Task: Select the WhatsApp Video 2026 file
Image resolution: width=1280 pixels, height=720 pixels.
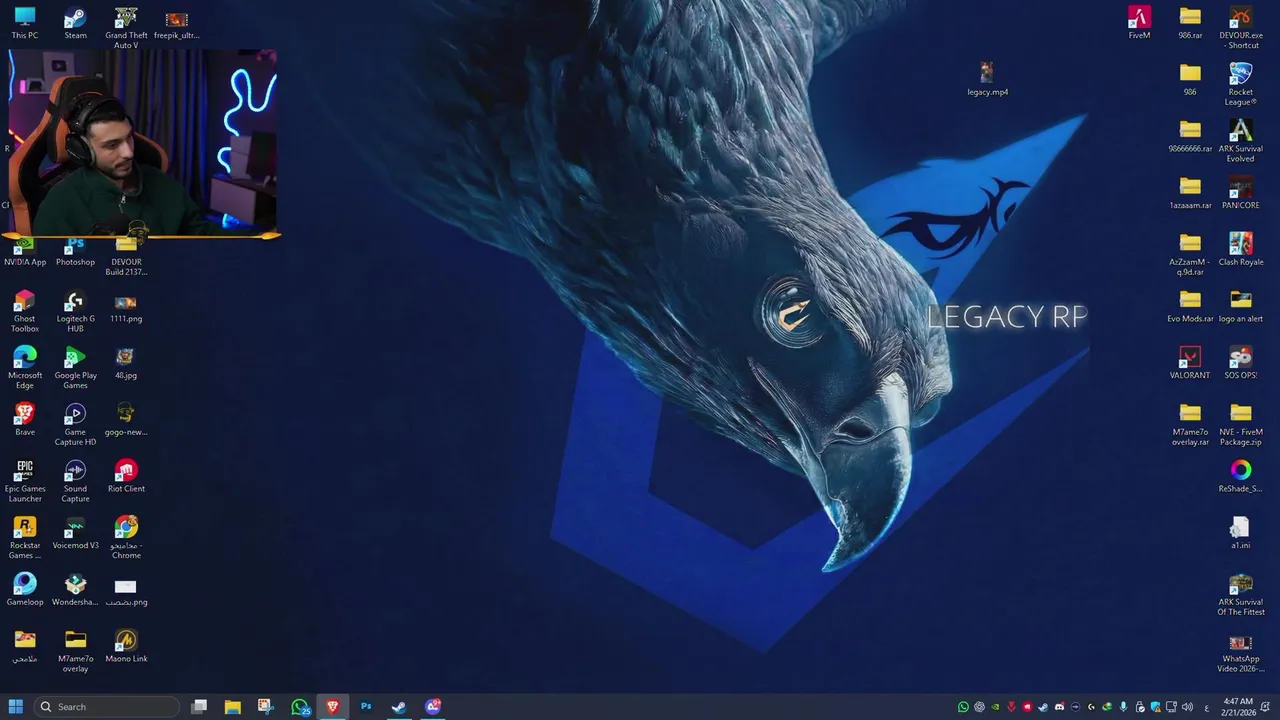Action: (1241, 652)
